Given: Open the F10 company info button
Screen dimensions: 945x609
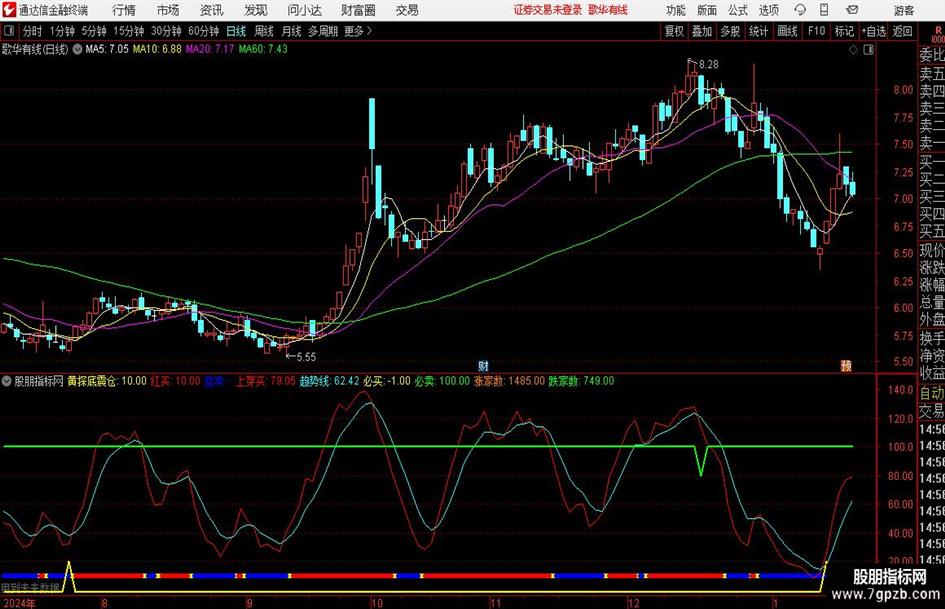Looking at the screenshot, I should [816, 31].
